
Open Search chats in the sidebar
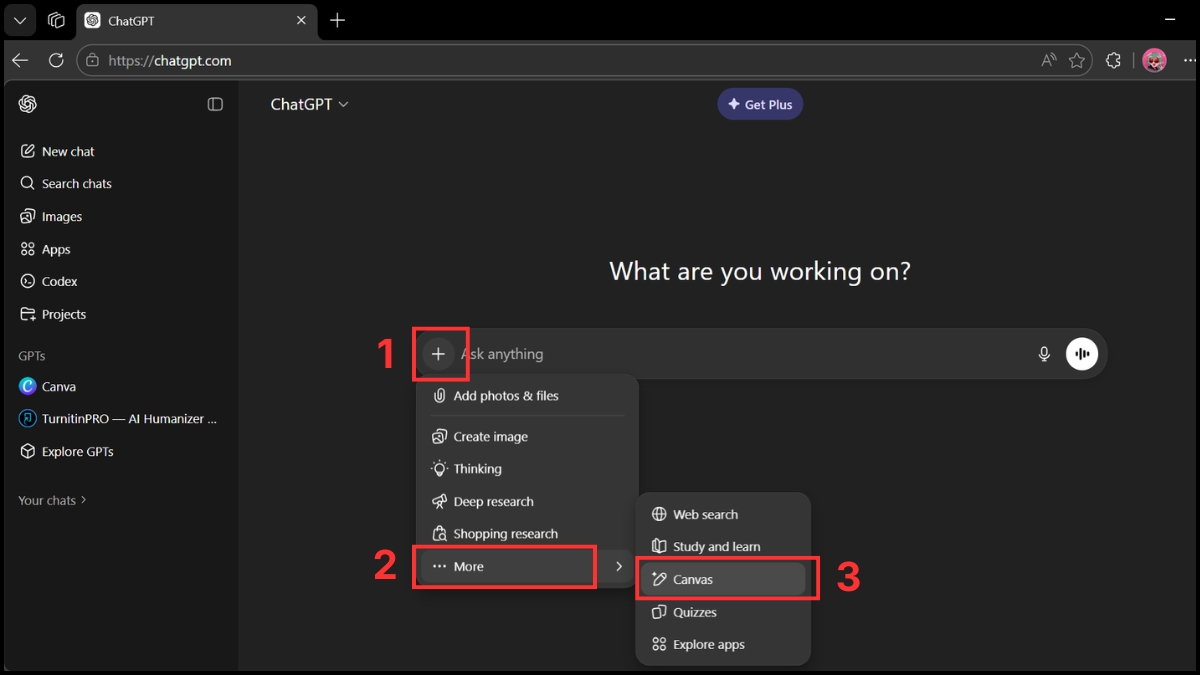point(76,183)
